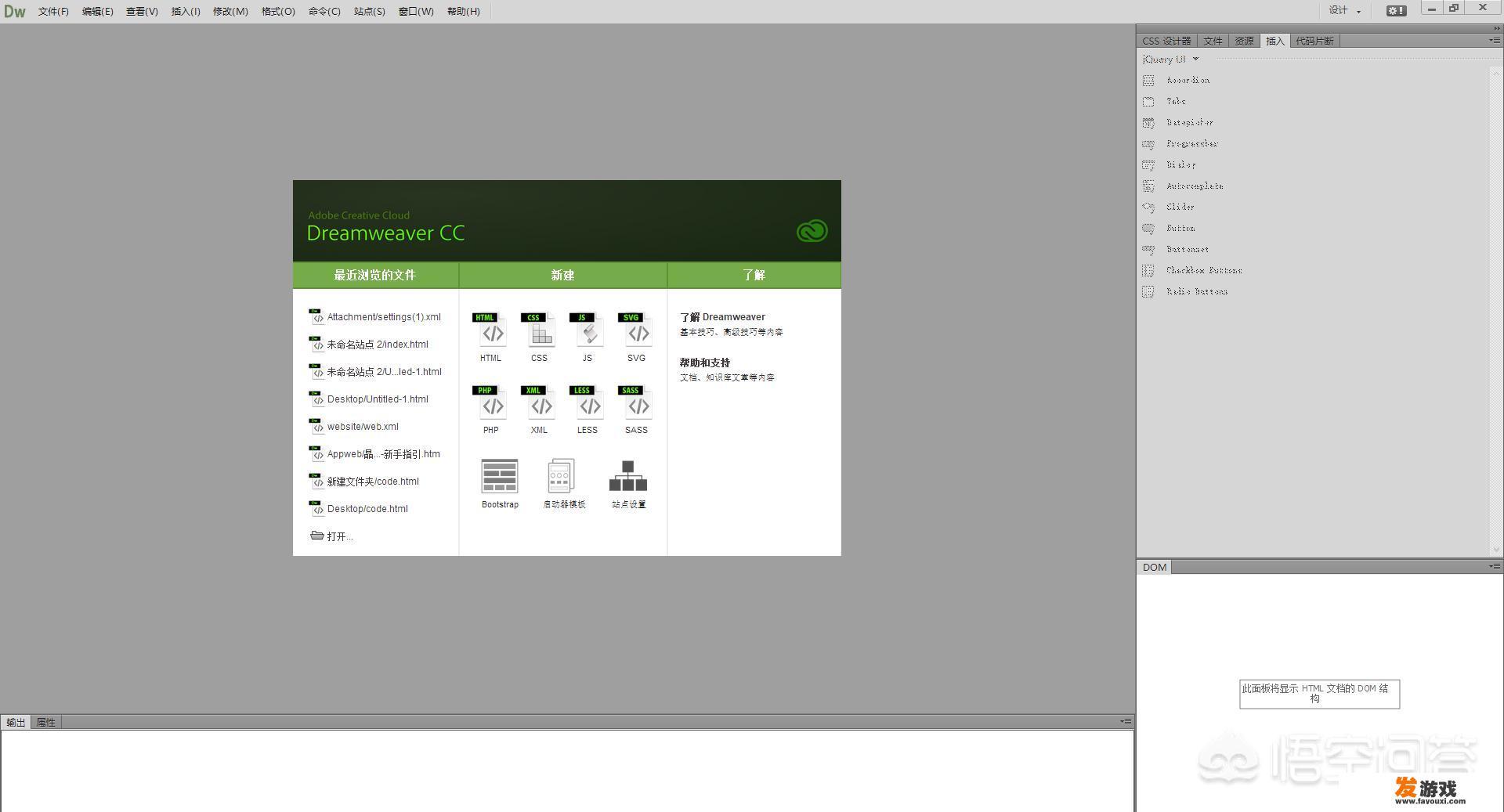
Task: Open the 帮助(H) menu
Action: click(x=464, y=12)
